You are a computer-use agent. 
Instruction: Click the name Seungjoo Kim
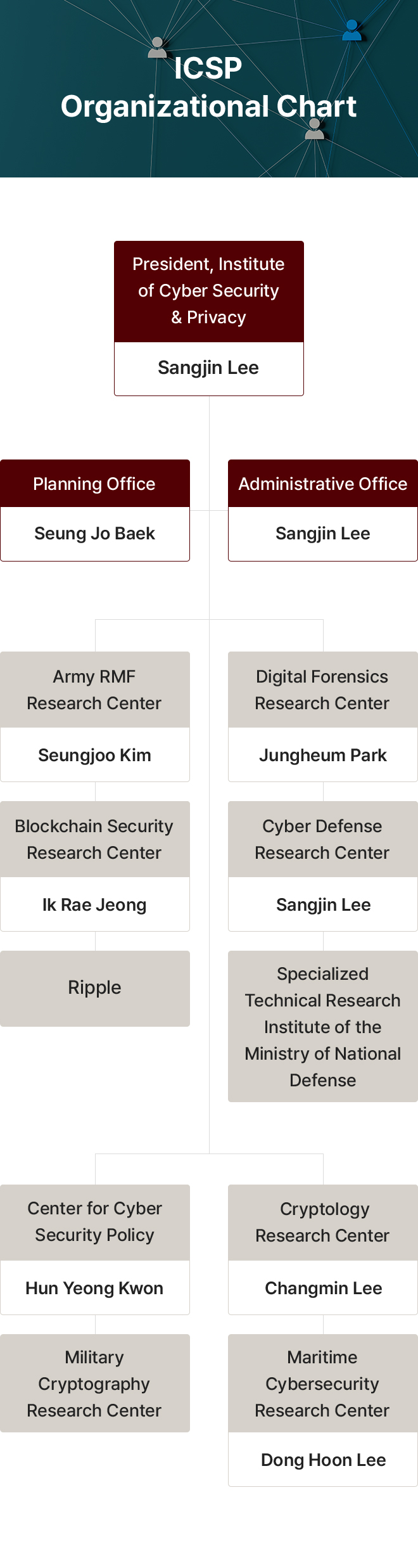point(94,755)
